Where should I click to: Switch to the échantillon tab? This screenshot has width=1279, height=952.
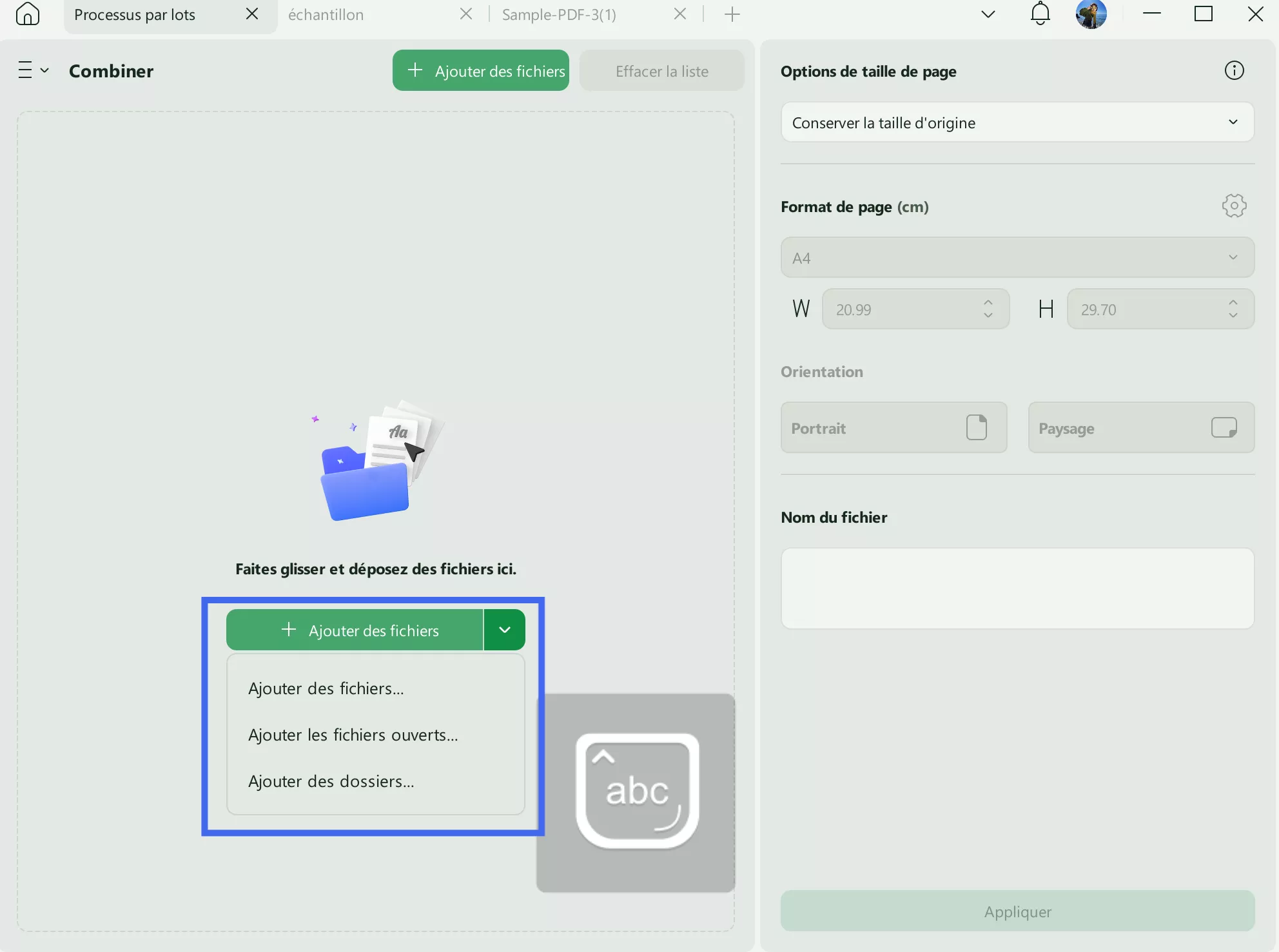click(x=326, y=15)
